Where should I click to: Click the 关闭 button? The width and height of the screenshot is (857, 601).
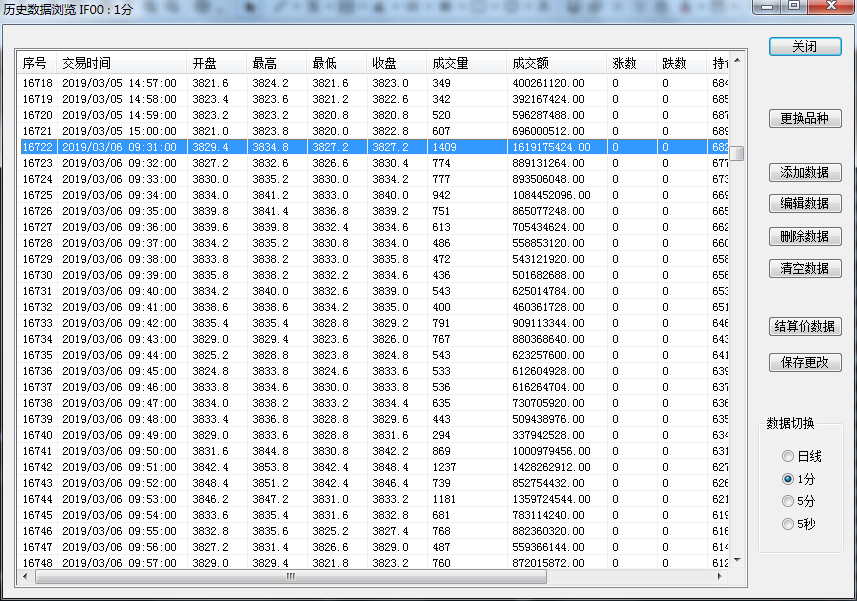coord(804,47)
